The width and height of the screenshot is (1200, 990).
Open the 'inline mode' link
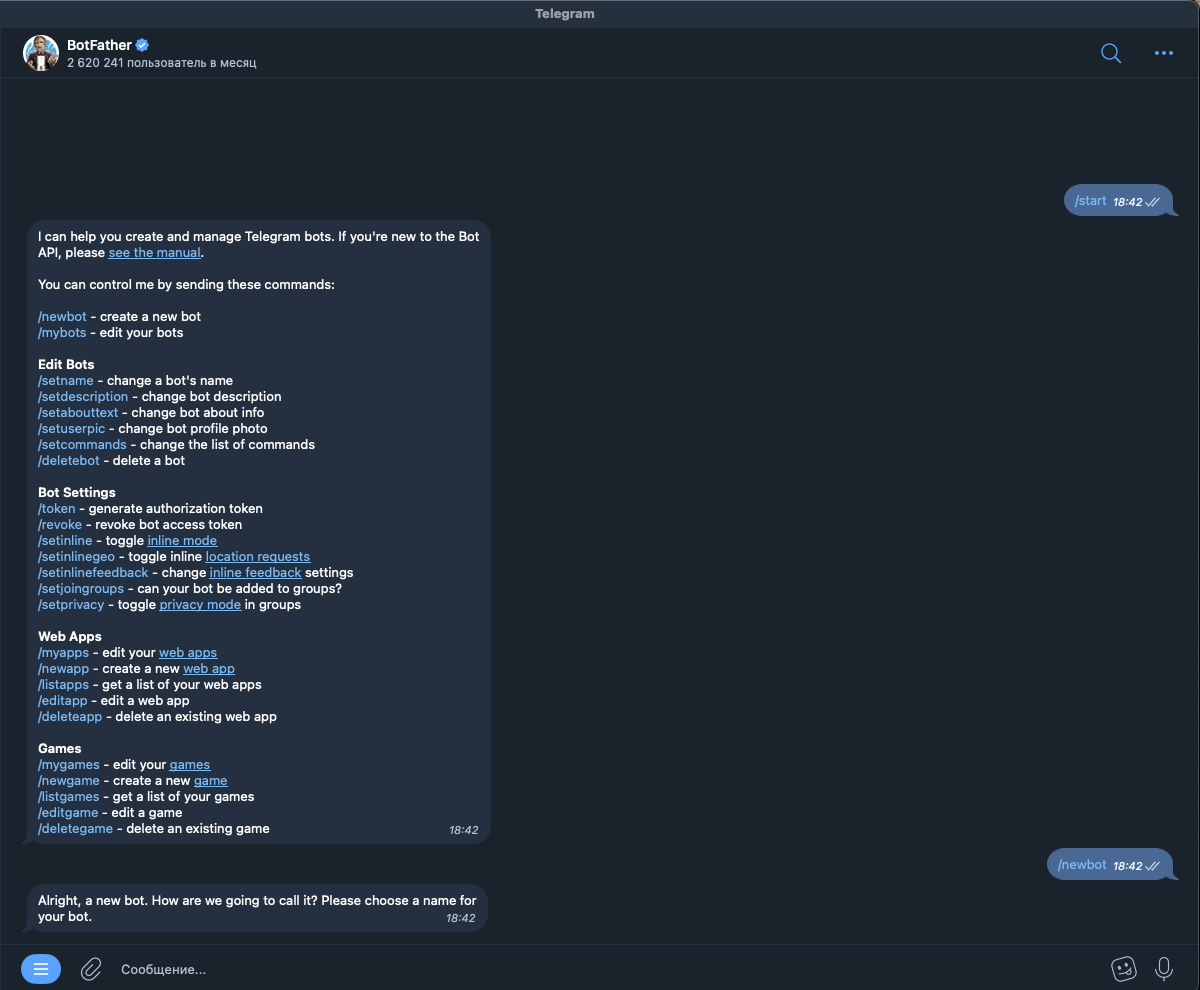coord(182,541)
